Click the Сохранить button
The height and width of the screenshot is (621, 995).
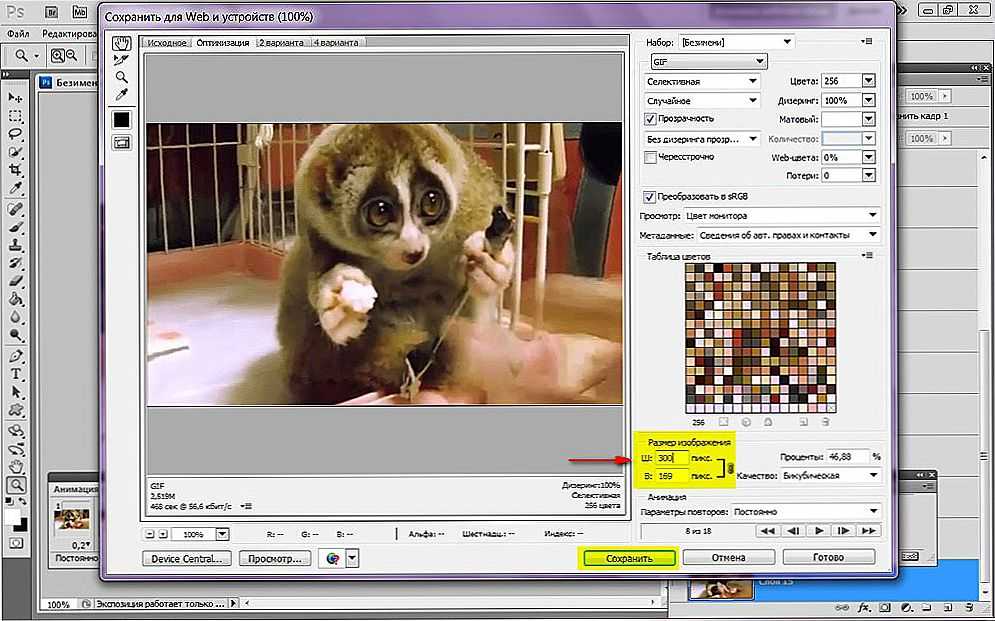tap(629, 558)
